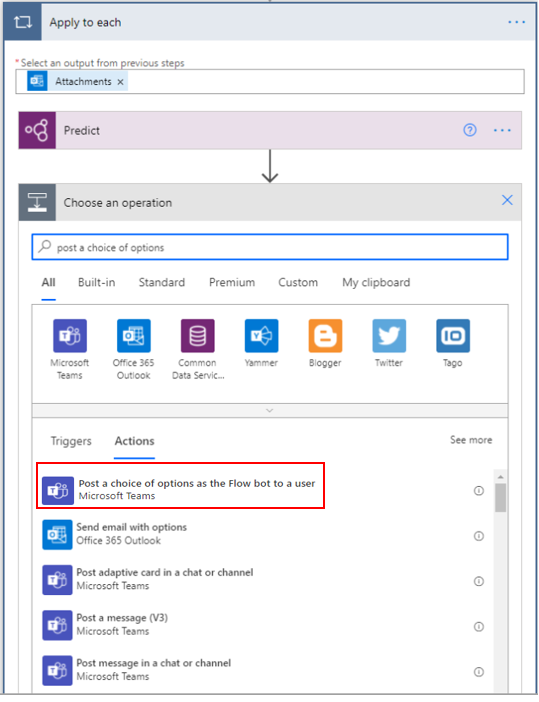Click Outlook icon beside Send email with options
The image size is (539, 702).
click(57, 535)
